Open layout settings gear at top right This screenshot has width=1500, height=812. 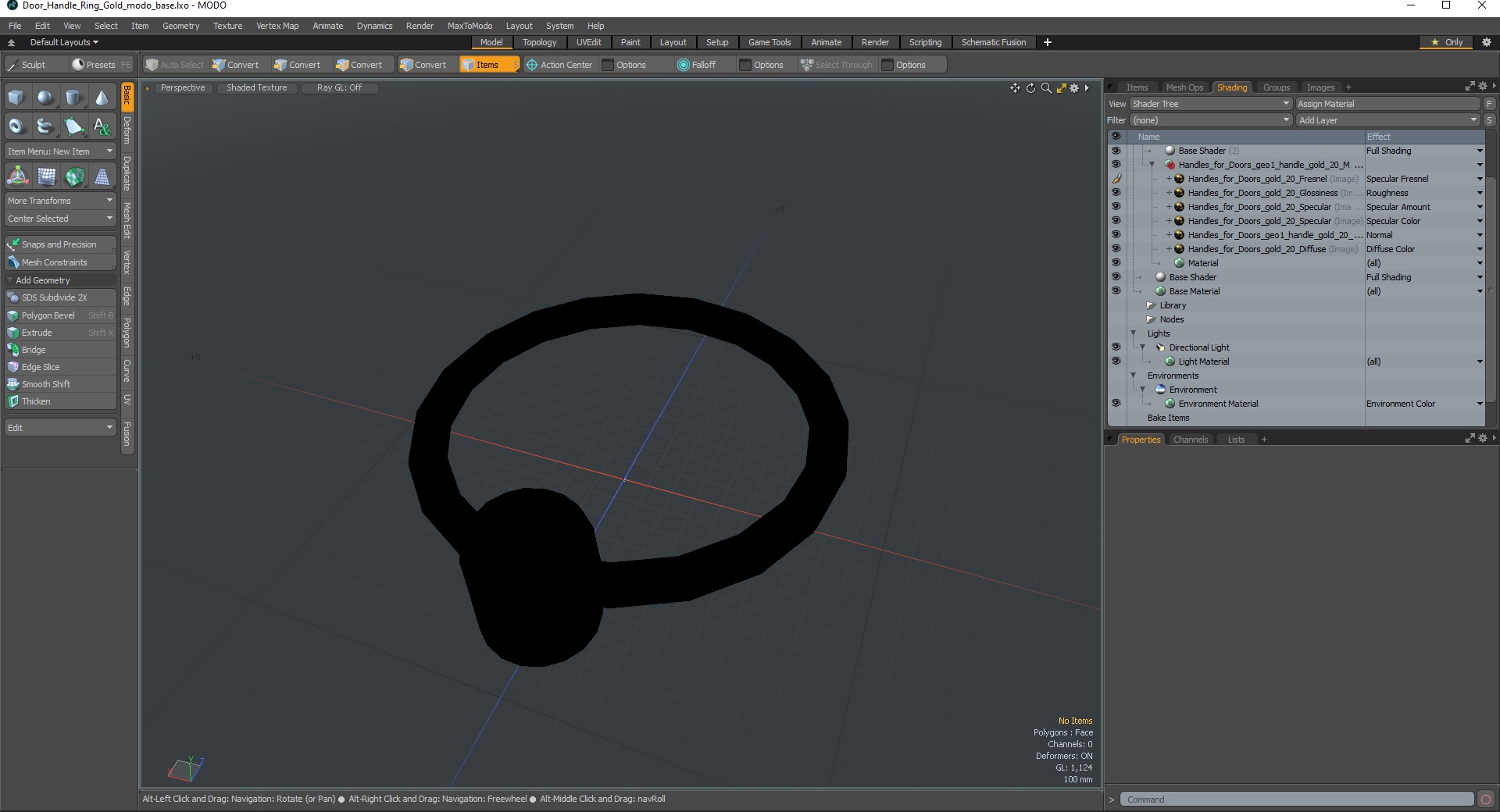coord(1486,42)
